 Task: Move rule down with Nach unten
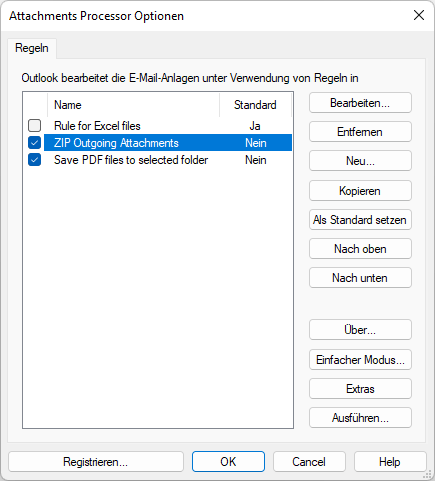click(x=360, y=278)
